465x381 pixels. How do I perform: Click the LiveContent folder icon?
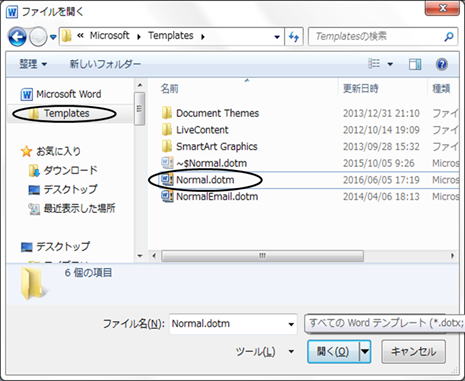pyautogui.click(x=167, y=130)
